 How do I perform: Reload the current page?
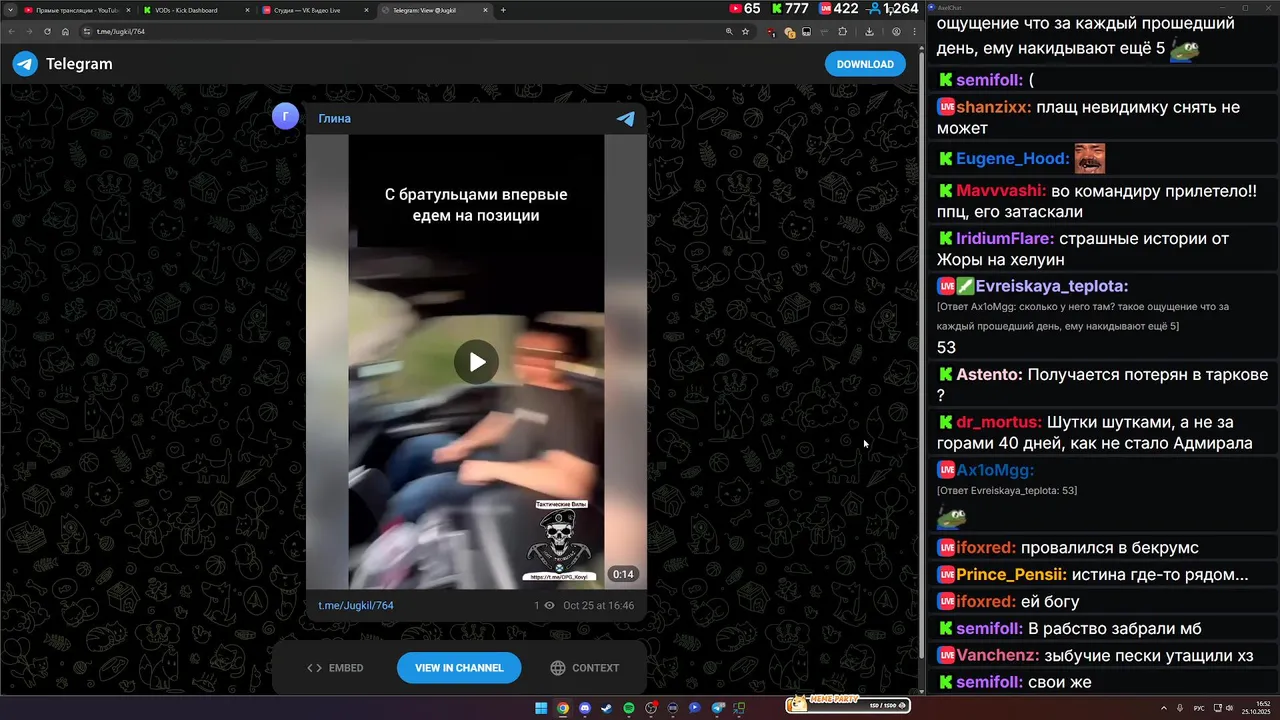click(x=47, y=31)
